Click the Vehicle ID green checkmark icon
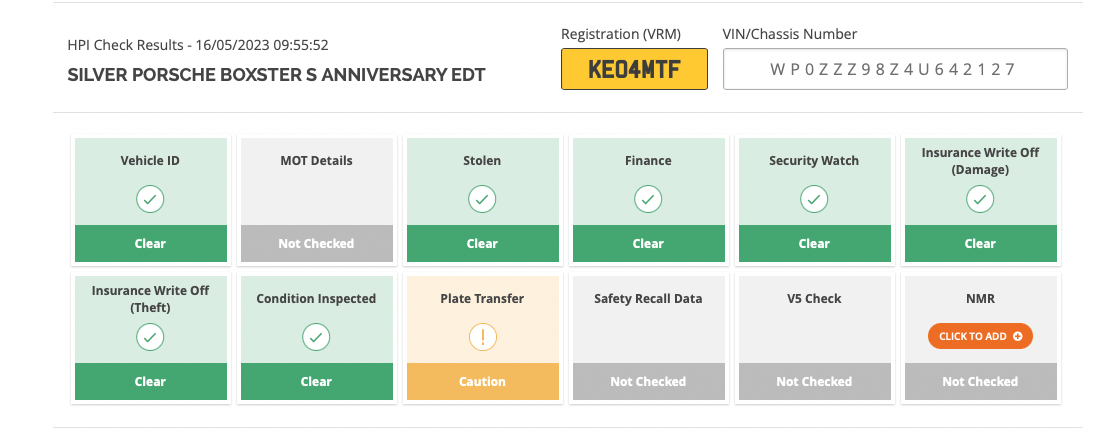This screenshot has height=437, width=1119. click(150, 199)
